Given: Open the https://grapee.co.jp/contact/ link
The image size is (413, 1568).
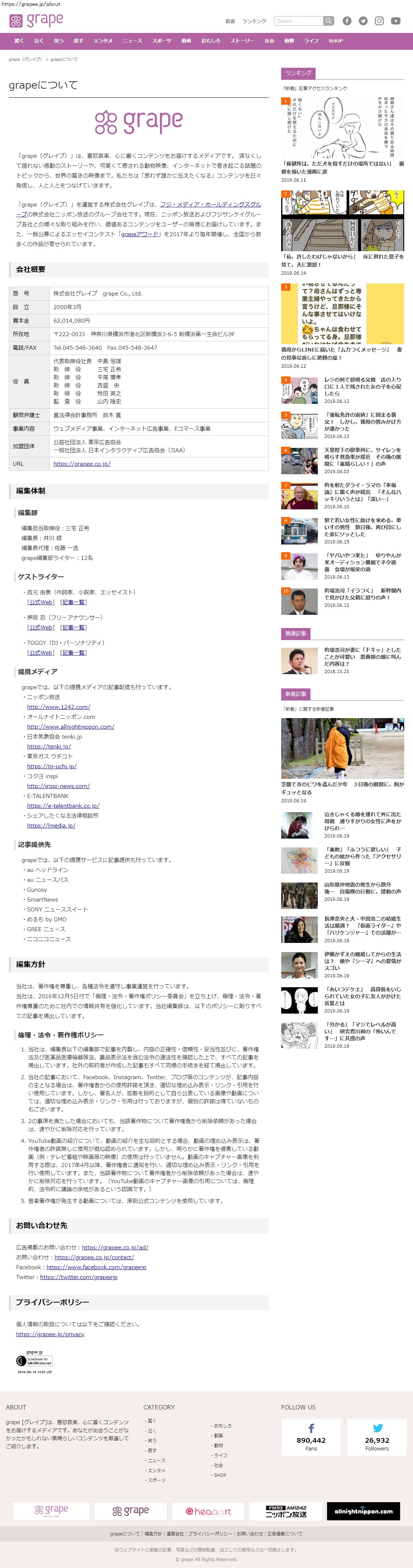Looking at the screenshot, I should pyautogui.click(x=94, y=1257).
